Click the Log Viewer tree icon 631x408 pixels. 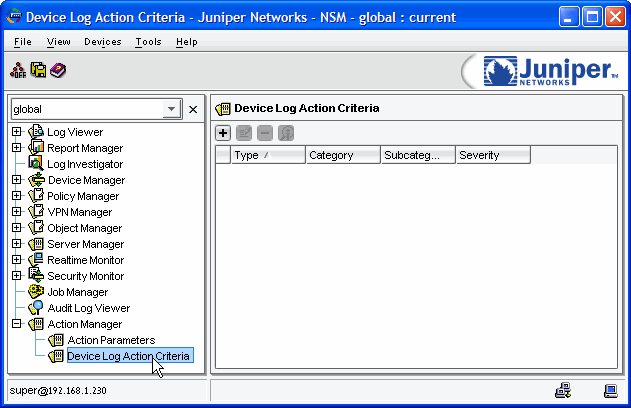click(36, 132)
